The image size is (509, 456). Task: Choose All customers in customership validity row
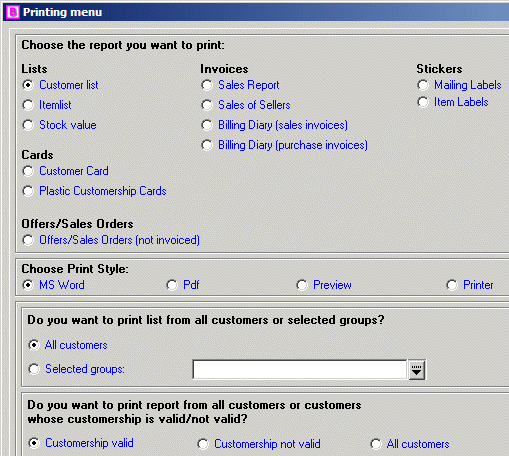376,444
